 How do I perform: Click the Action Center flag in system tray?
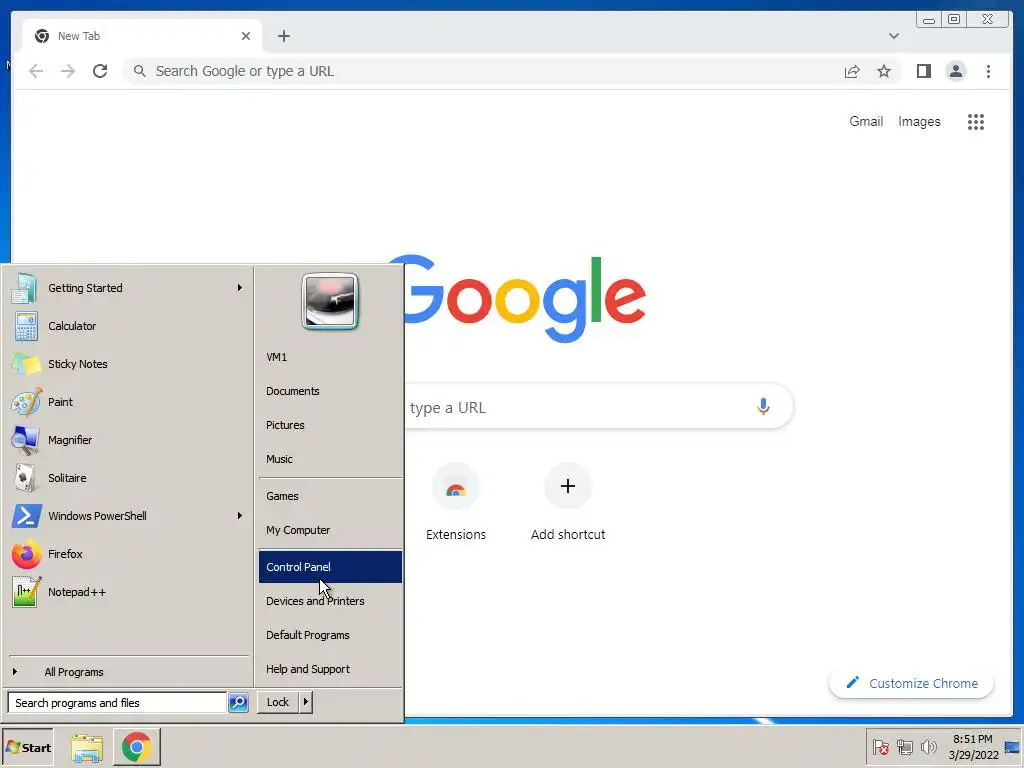pyautogui.click(x=881, y=747)
